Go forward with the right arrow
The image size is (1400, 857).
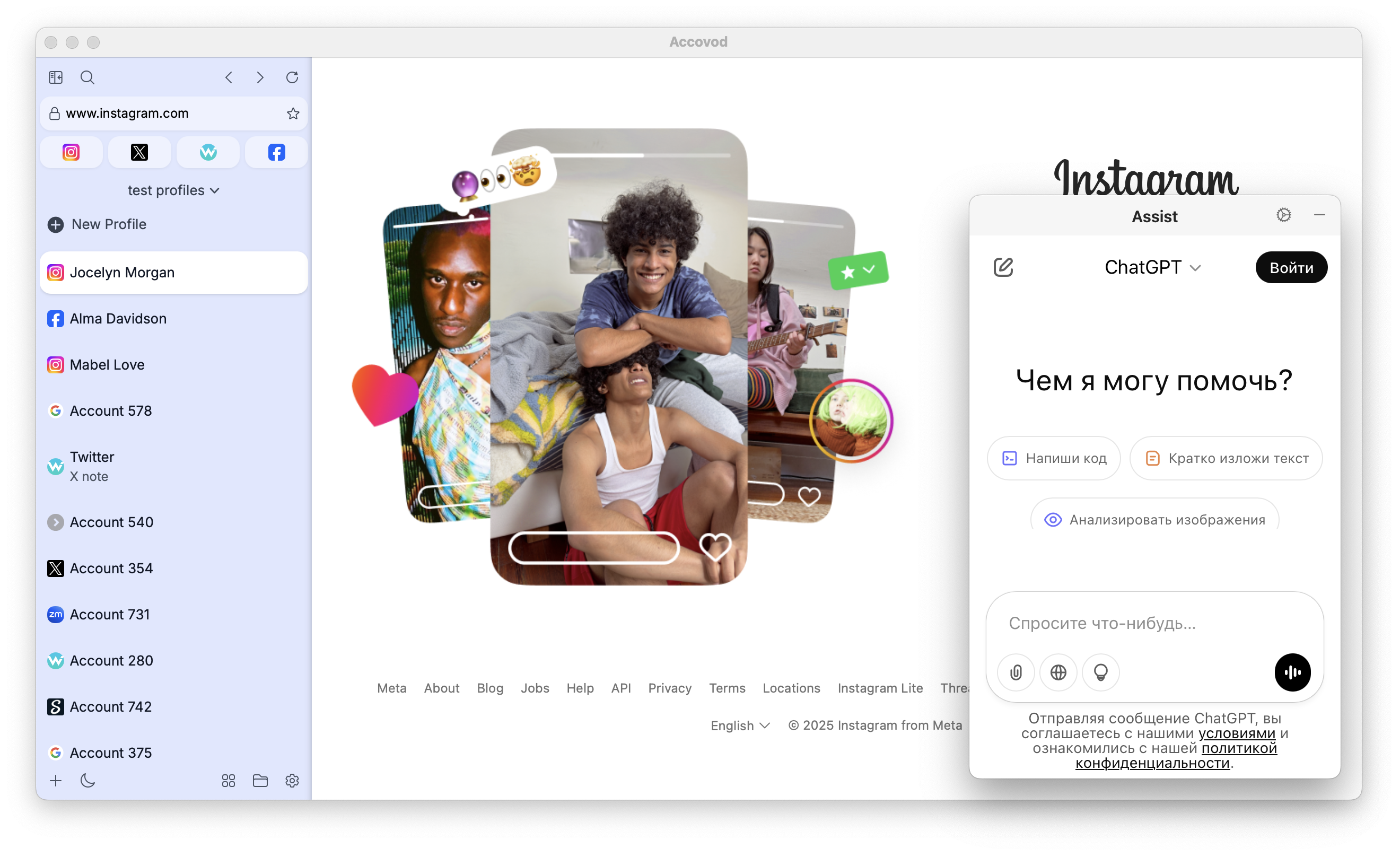point(260,77)
